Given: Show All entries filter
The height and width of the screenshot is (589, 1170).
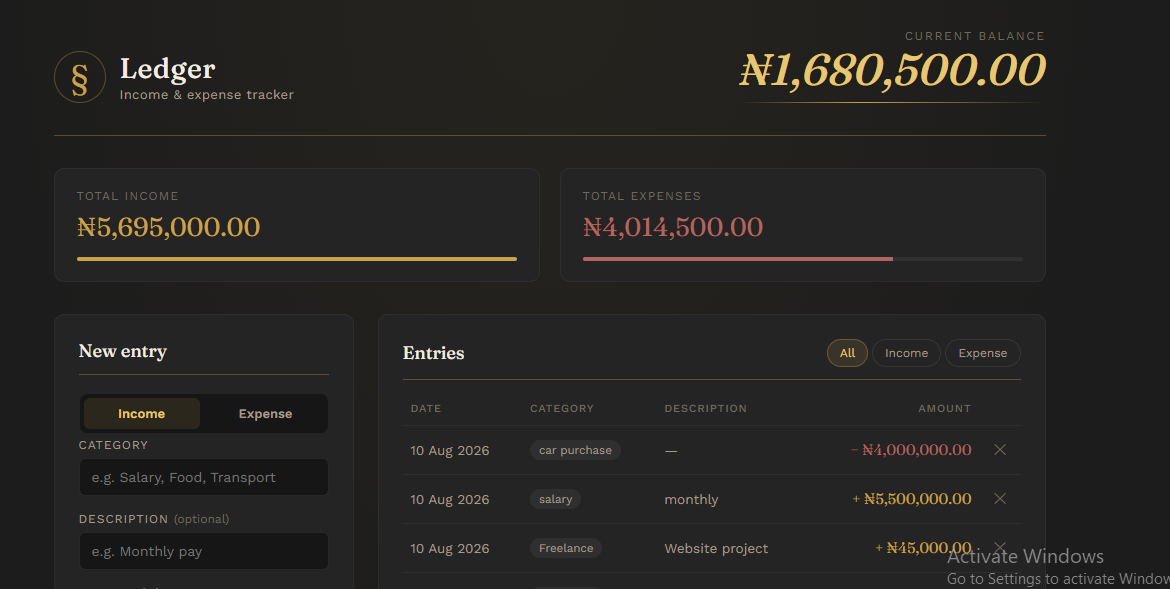Looking at the screenshot, I should pos(847,353).
